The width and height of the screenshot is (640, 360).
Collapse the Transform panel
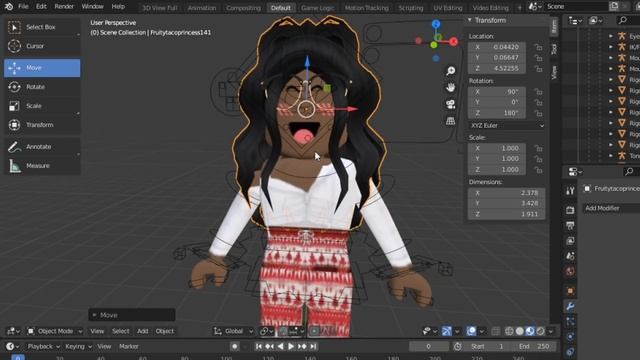[470, 20]
